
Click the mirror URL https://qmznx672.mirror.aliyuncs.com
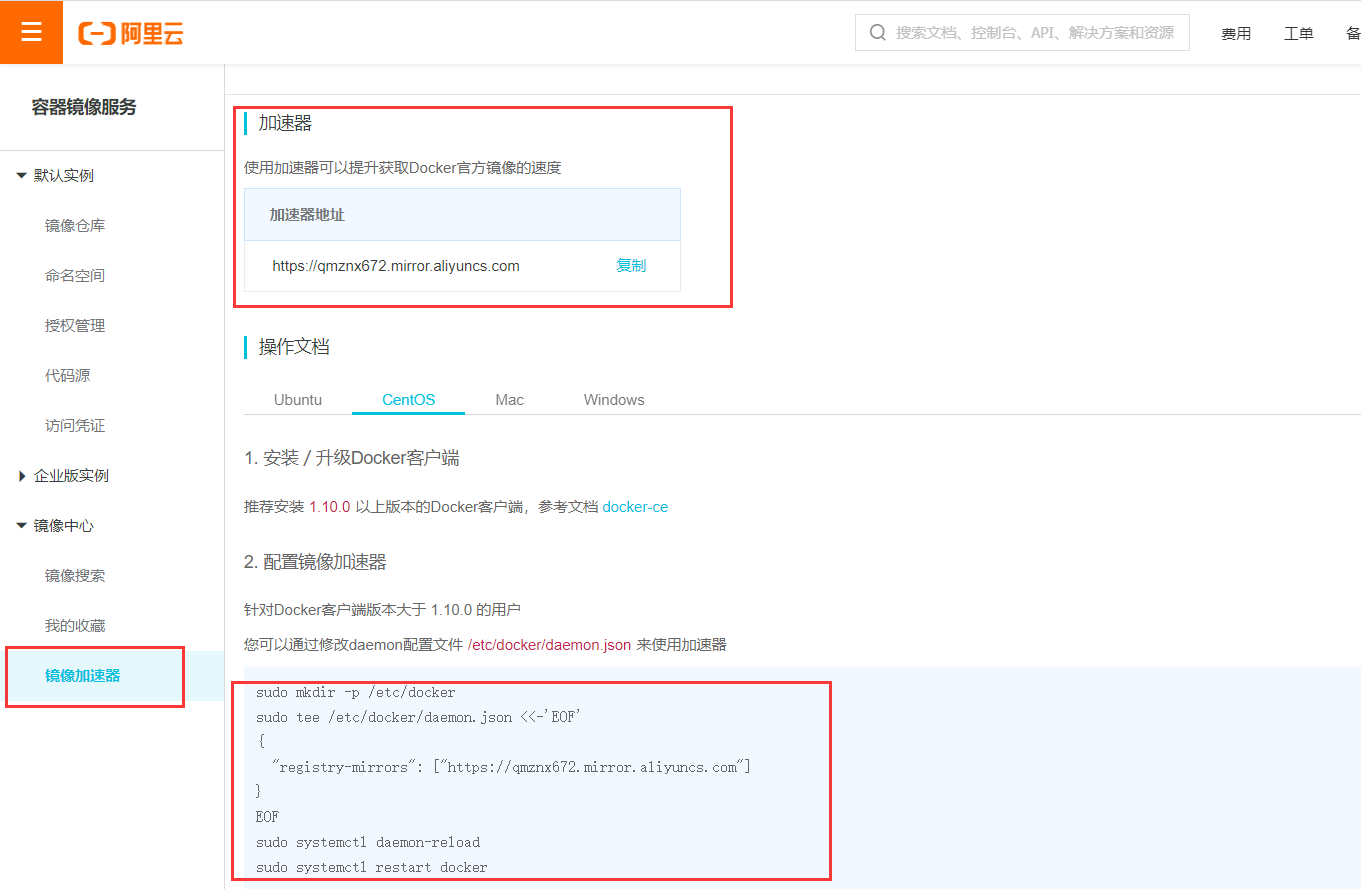click(396, 266)
